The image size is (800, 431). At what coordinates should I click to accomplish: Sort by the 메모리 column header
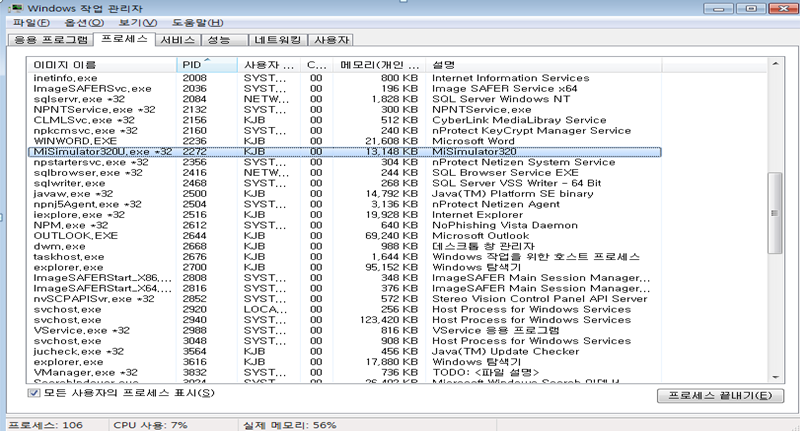point(377,64)
